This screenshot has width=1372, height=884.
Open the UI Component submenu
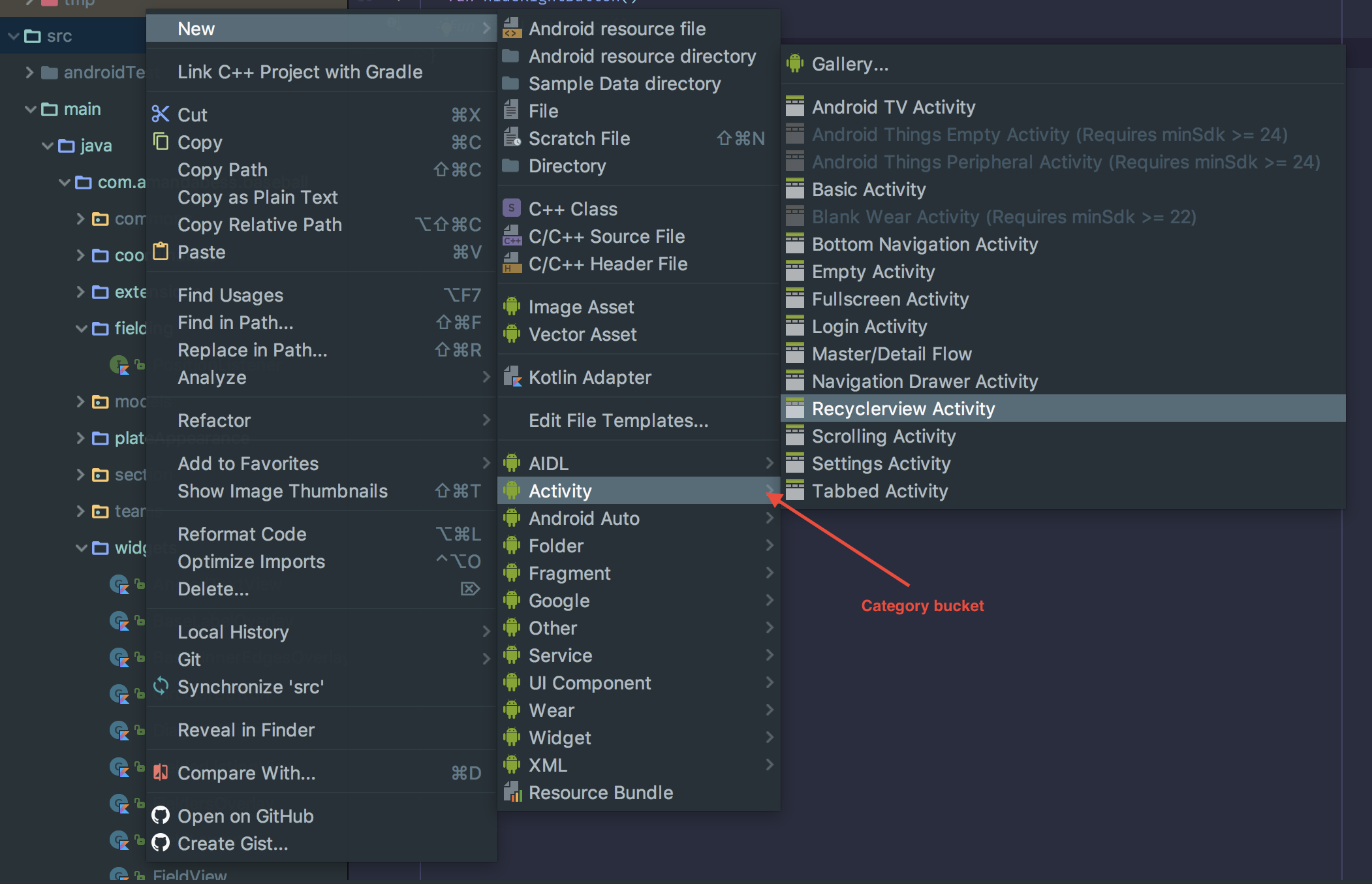point(639,682)
